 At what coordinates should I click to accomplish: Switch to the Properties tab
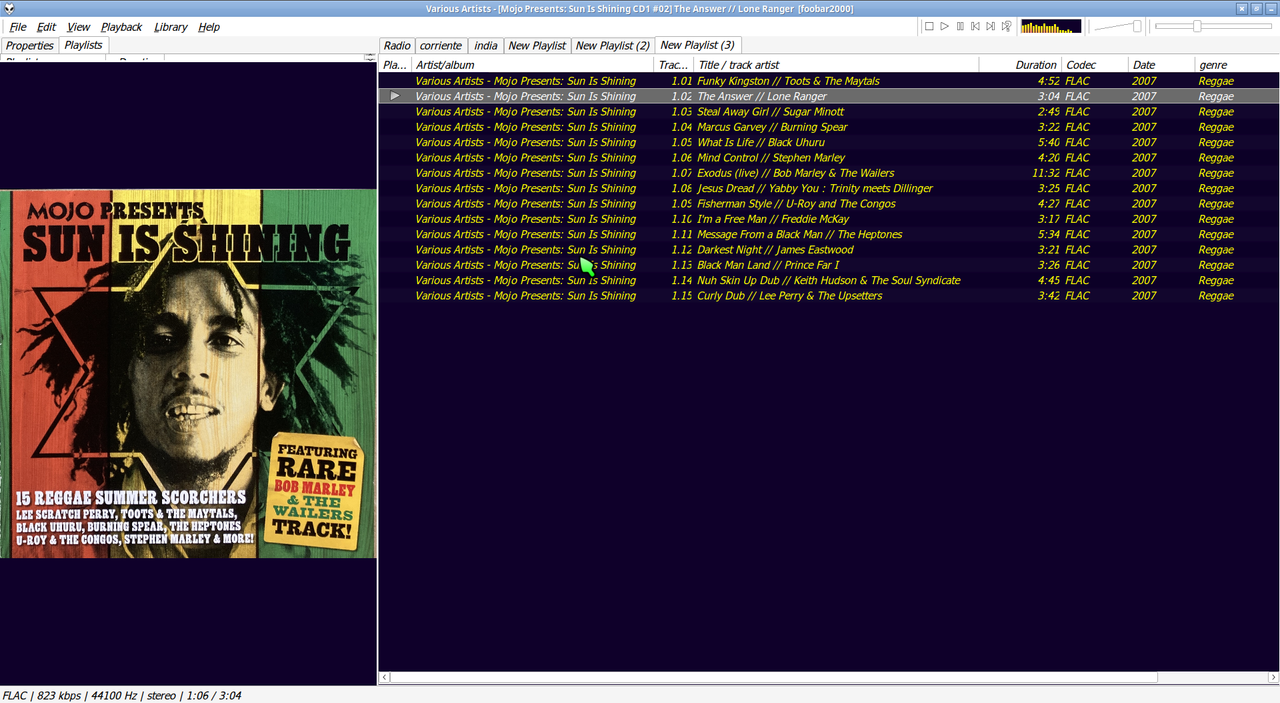29,46
